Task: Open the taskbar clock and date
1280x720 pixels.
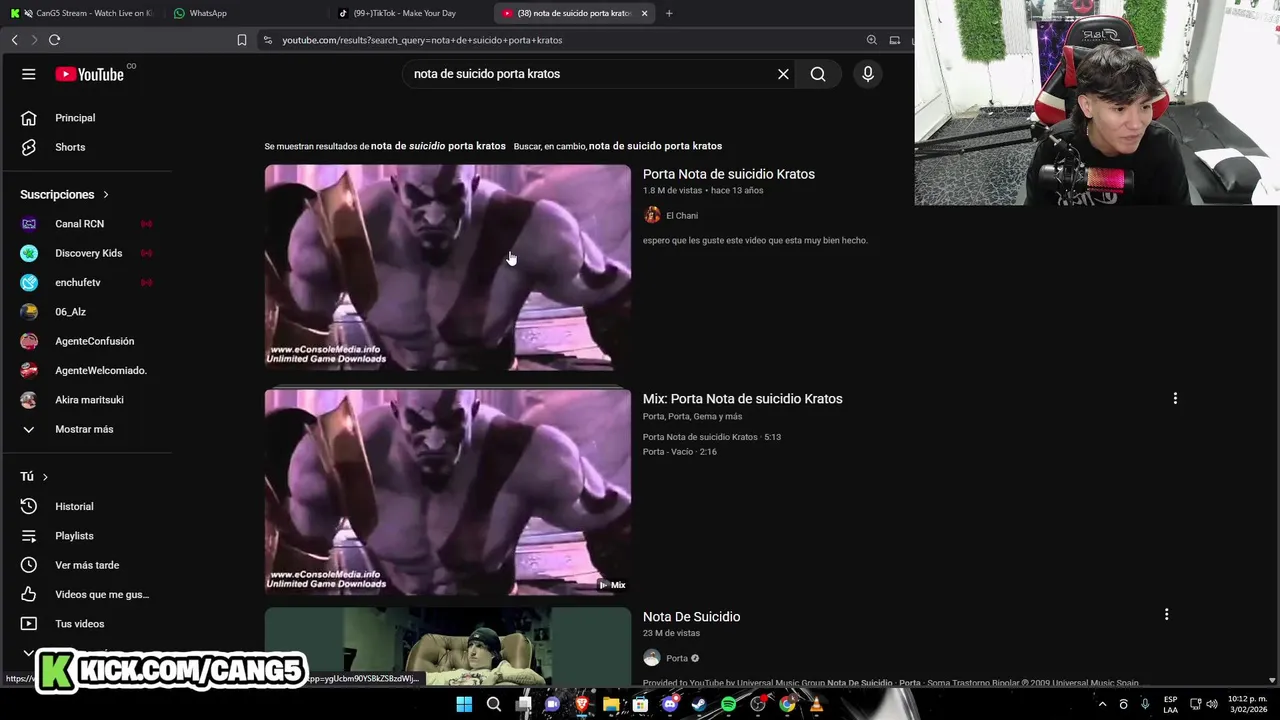Action: pyautogui.click(x=1246, y=704)
